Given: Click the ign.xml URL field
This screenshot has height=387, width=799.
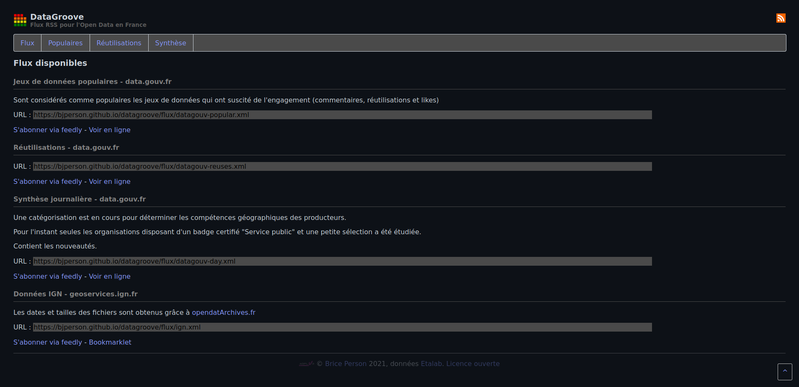Looking at the screenshot, I should point(342,327).
